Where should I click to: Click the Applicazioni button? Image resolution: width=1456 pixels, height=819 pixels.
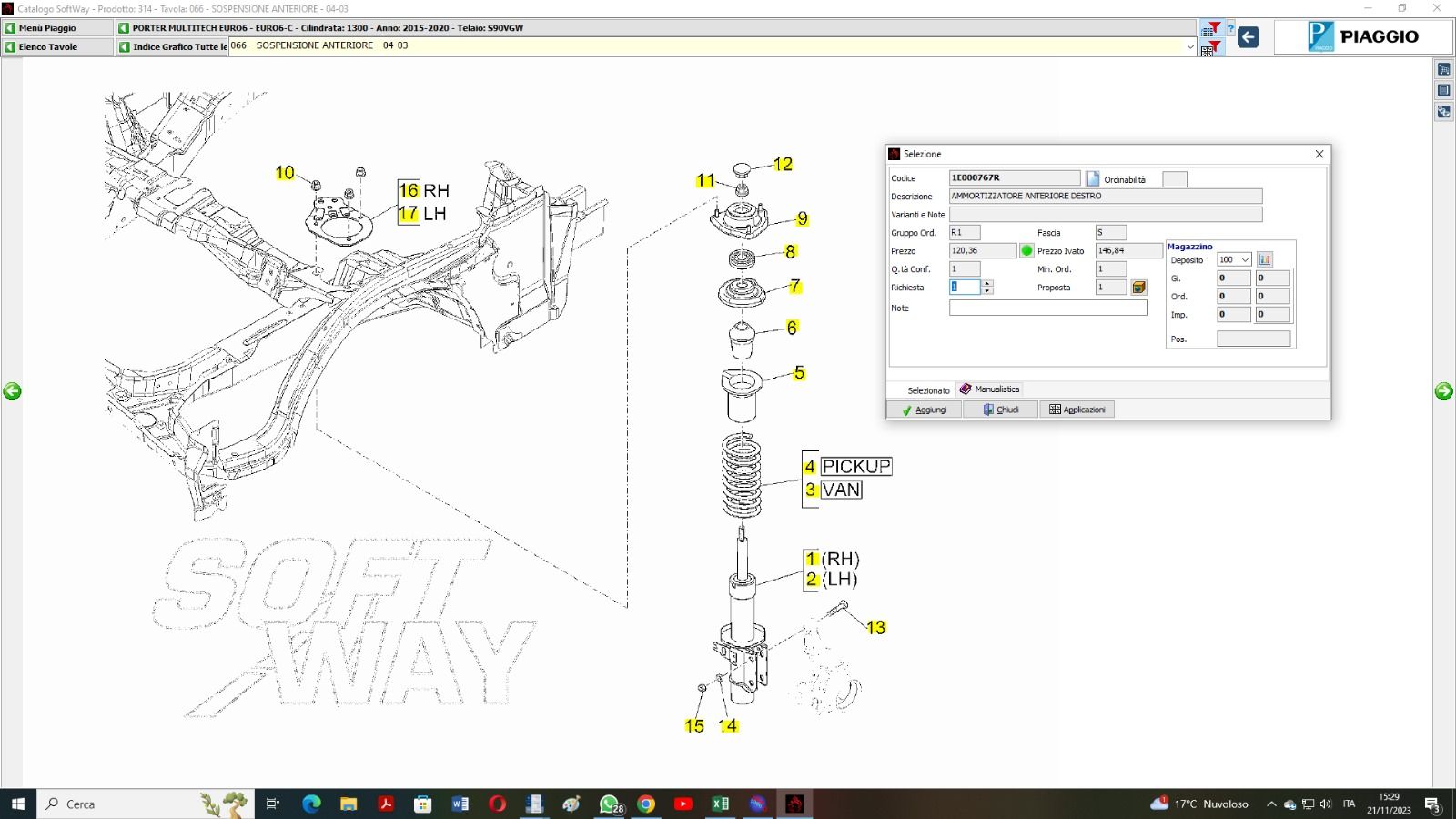(x=1077, y=409)
